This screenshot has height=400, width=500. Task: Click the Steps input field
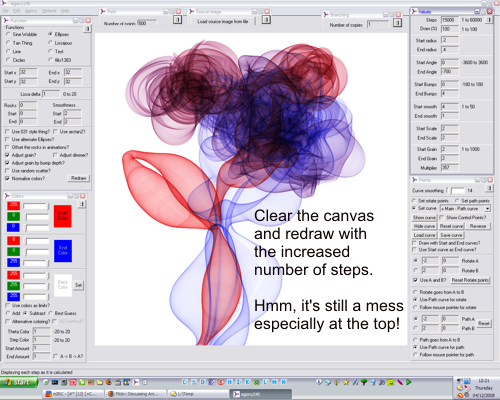[x=450, y=20]
